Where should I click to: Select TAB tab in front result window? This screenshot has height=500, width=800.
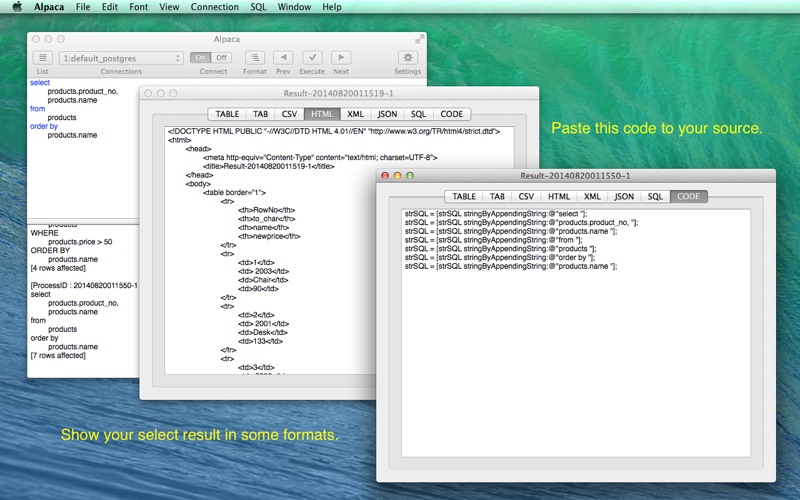tap(497, 196)
